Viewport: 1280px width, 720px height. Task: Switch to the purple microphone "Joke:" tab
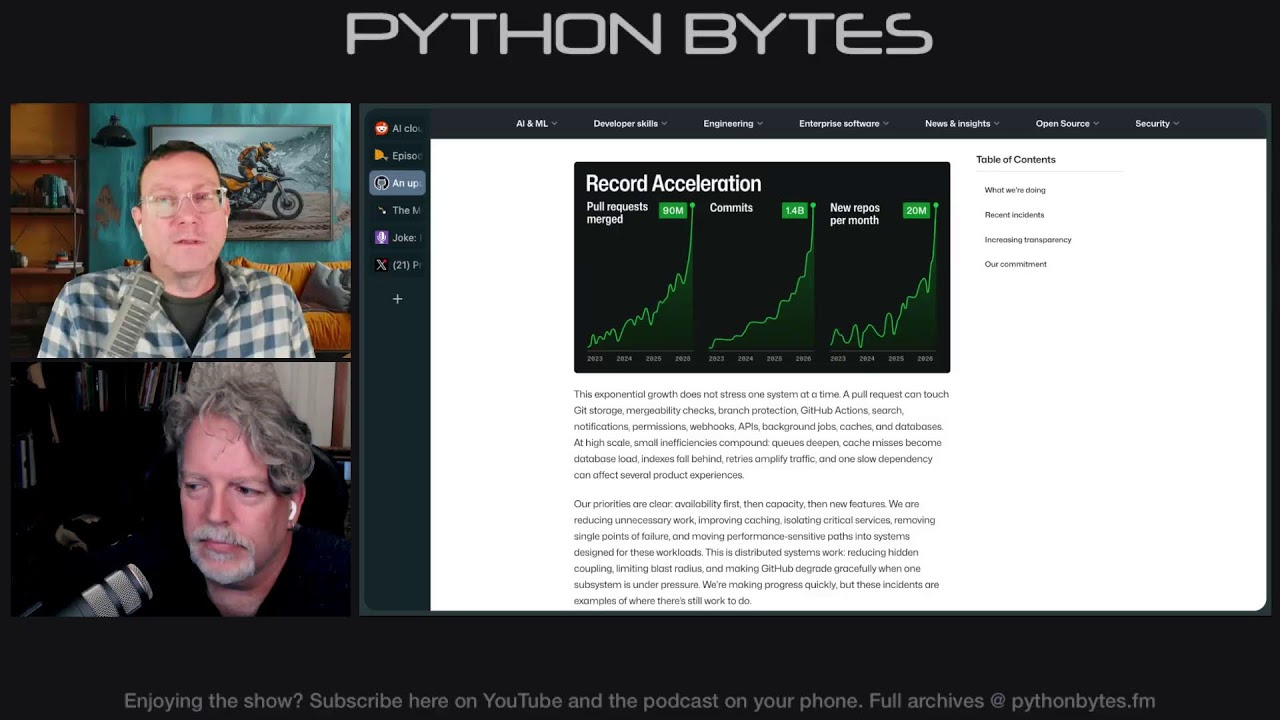pos(398,237)
